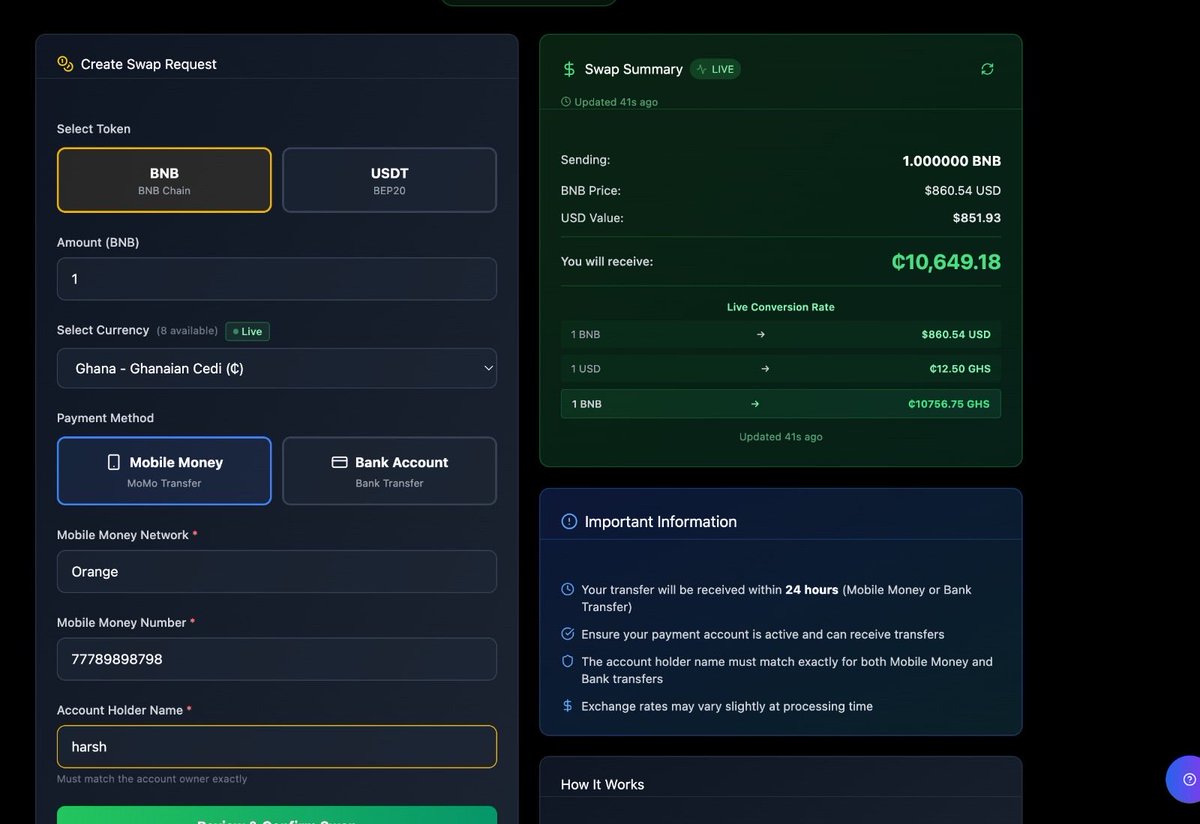Screen dimensions: 1200x824
Task: Click the card icon on Bank Account option
Action: (339, 462)
